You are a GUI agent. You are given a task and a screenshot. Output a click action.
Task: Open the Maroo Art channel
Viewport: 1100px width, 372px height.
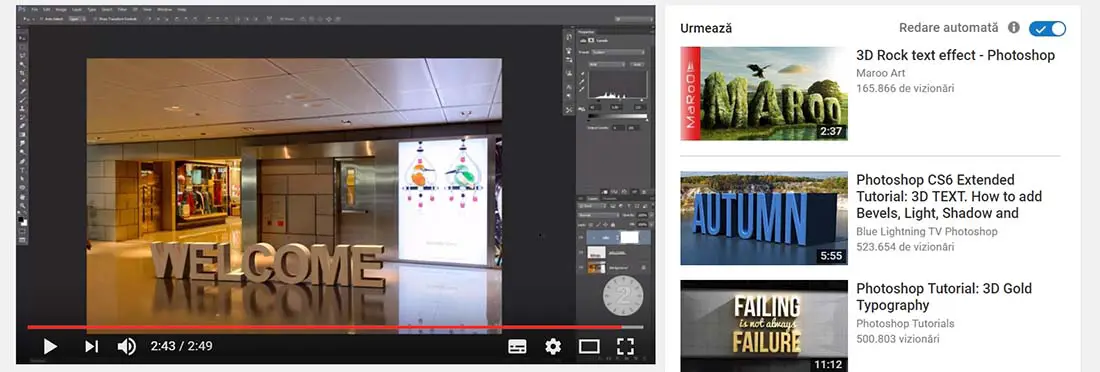(x=880, y=73)
